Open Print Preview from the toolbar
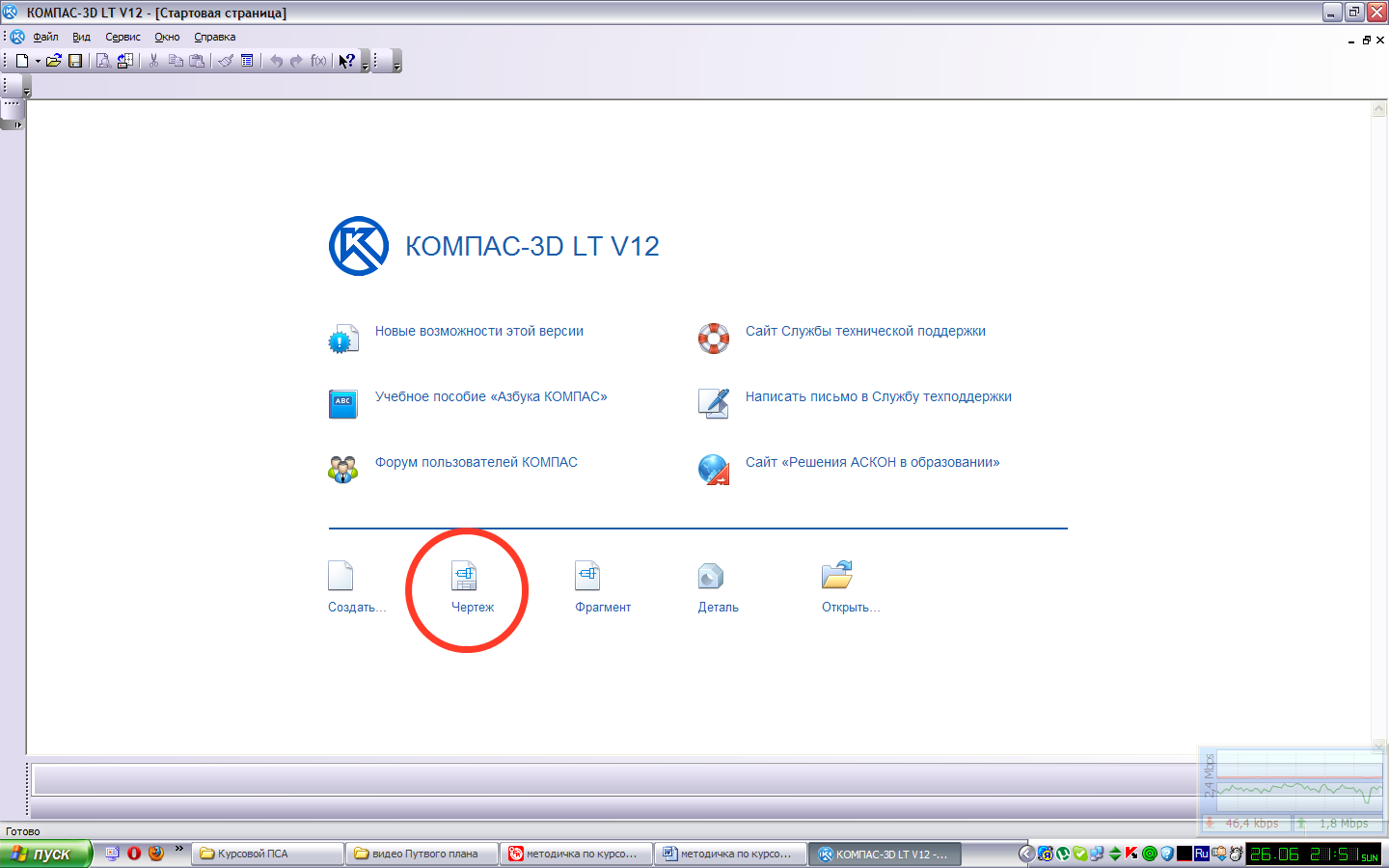1389x868 pixels. (x=103, y=61)
